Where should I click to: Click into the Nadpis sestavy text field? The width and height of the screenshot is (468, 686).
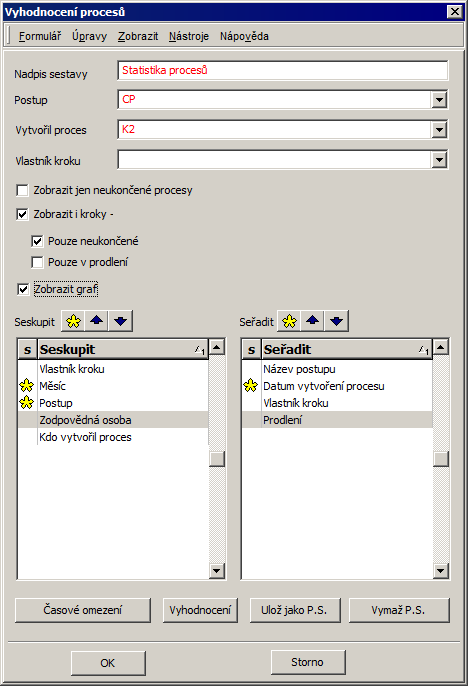click(x=283, y=70)
